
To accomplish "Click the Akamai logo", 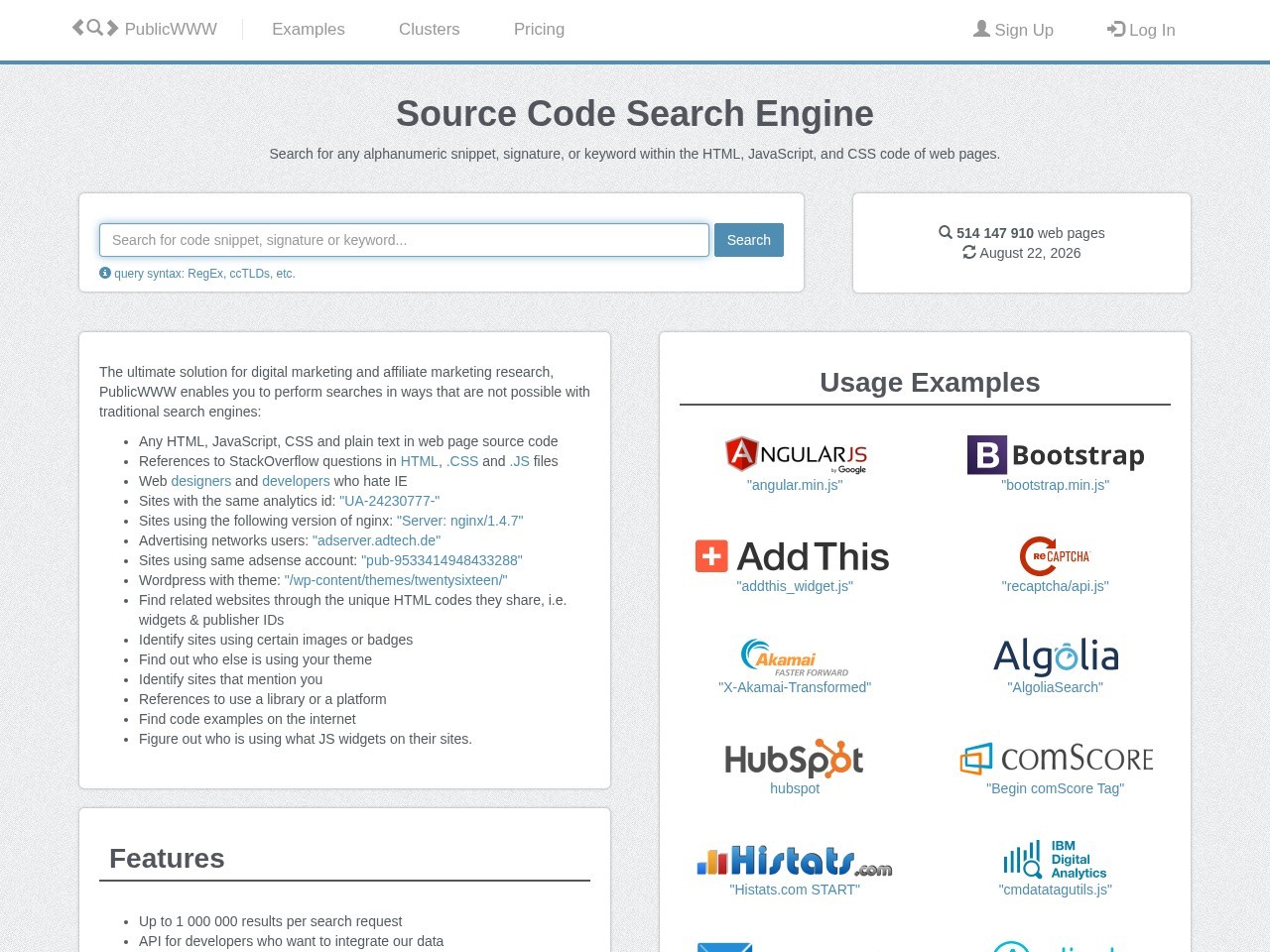I will tap(795, 657).
